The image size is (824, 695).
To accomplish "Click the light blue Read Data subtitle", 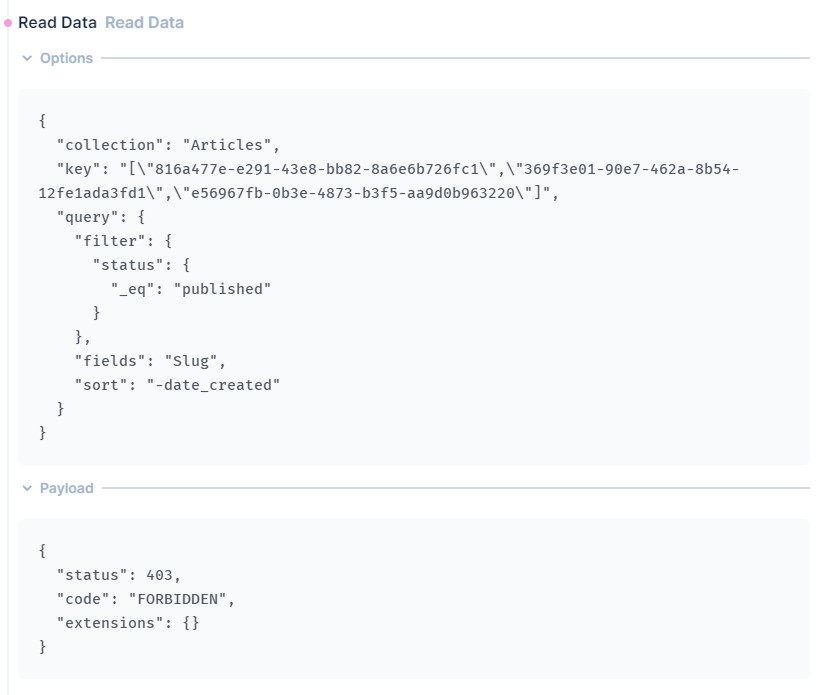I will pos(145,23).
